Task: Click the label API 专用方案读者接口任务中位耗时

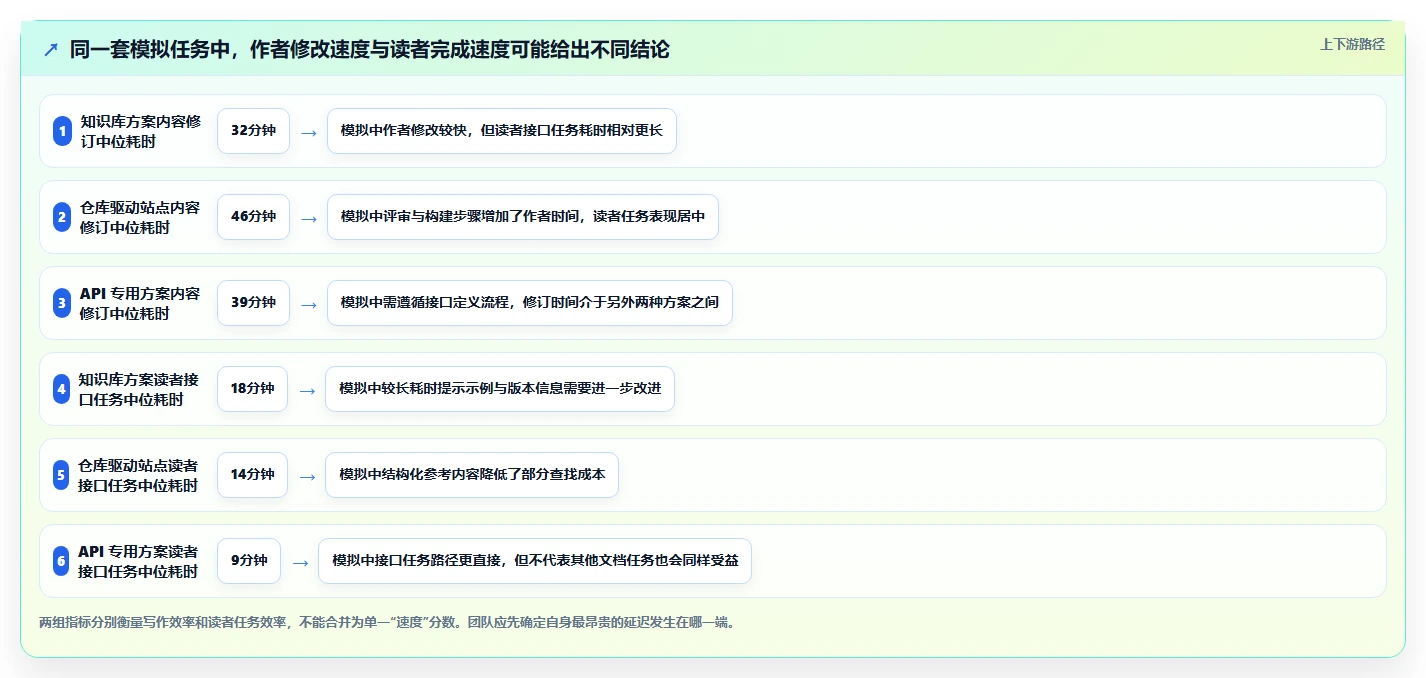Action: [x=139, y=561]
